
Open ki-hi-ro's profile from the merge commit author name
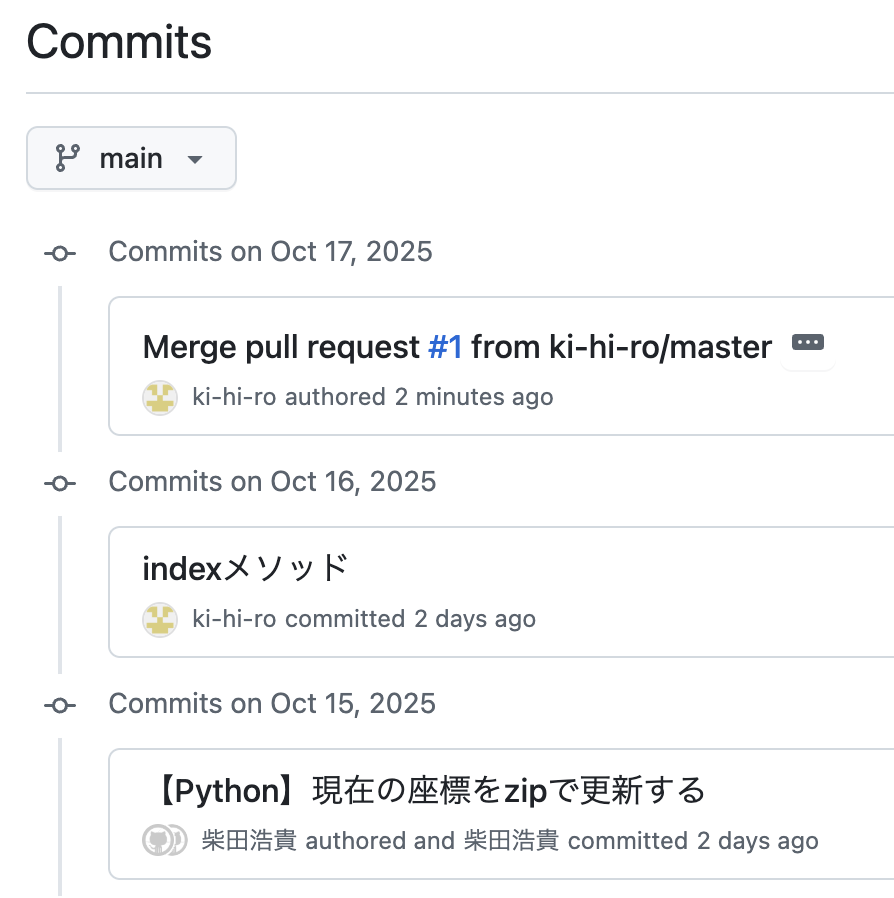pyautogui.click(x=234, y=397)
